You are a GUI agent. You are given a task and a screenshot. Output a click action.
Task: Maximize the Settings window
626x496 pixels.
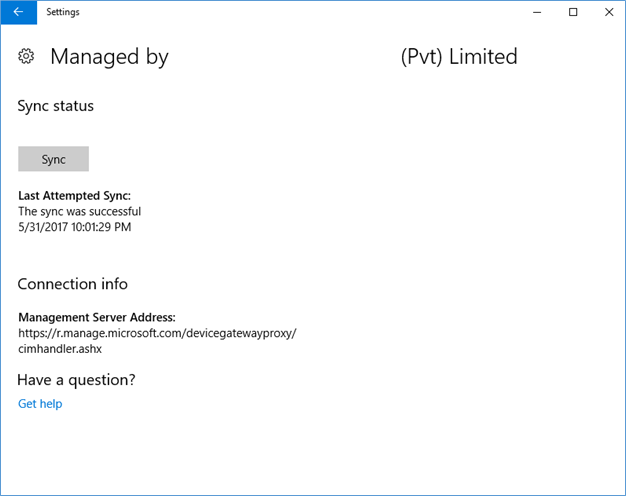573,12
